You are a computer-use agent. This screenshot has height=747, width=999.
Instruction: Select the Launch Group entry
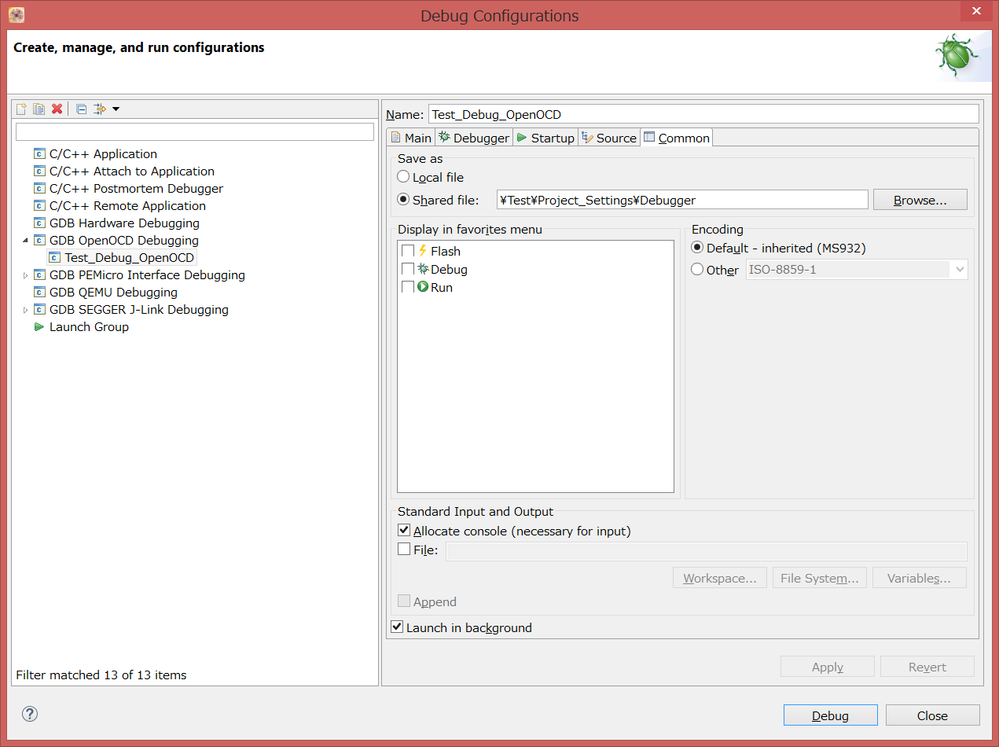[89, 326]
